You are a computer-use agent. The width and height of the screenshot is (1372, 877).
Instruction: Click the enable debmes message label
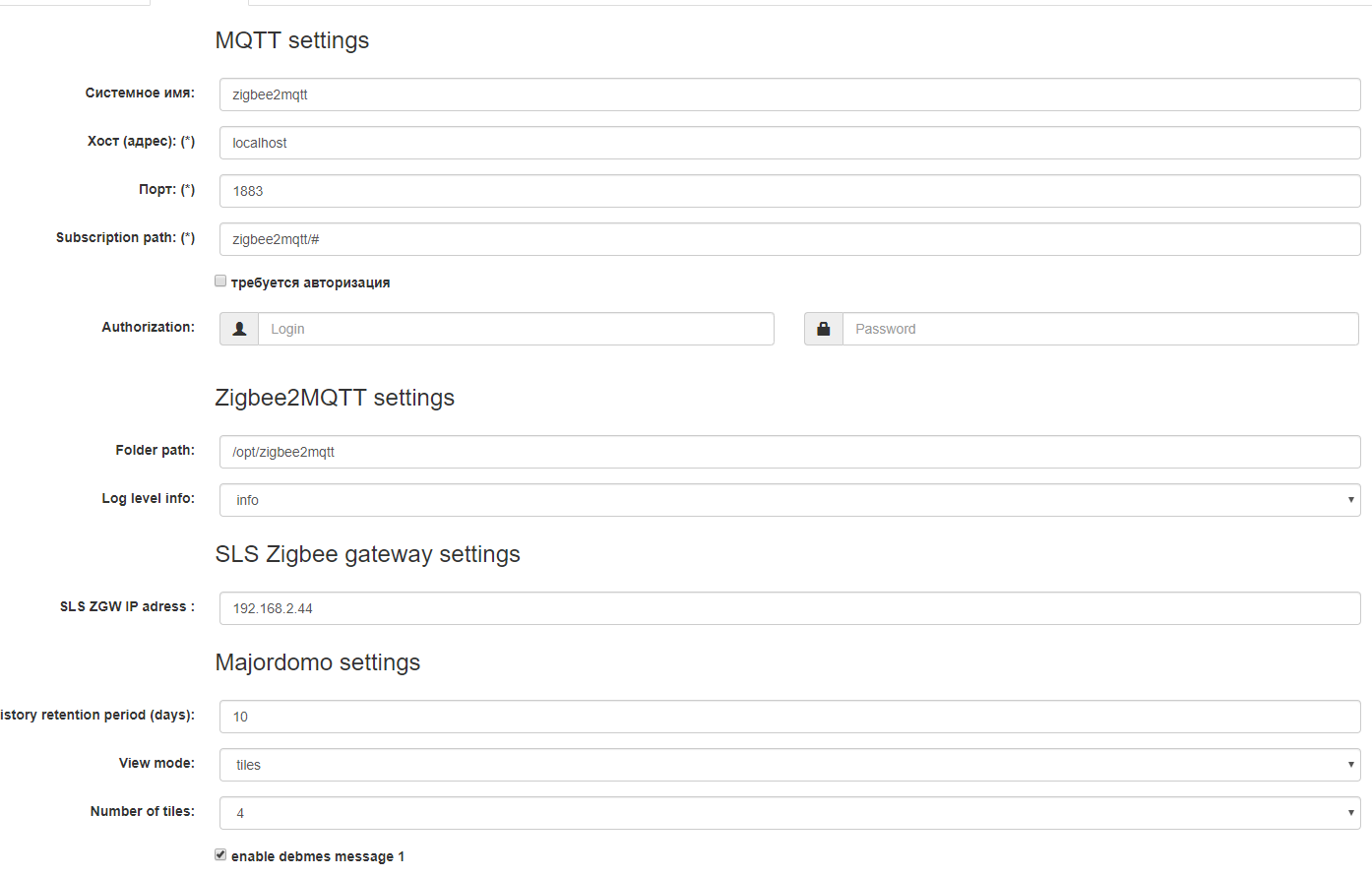click(317, 856)
